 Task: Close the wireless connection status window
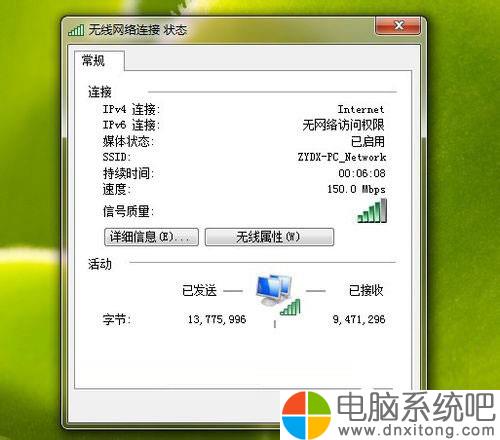(x=398, y=25)
